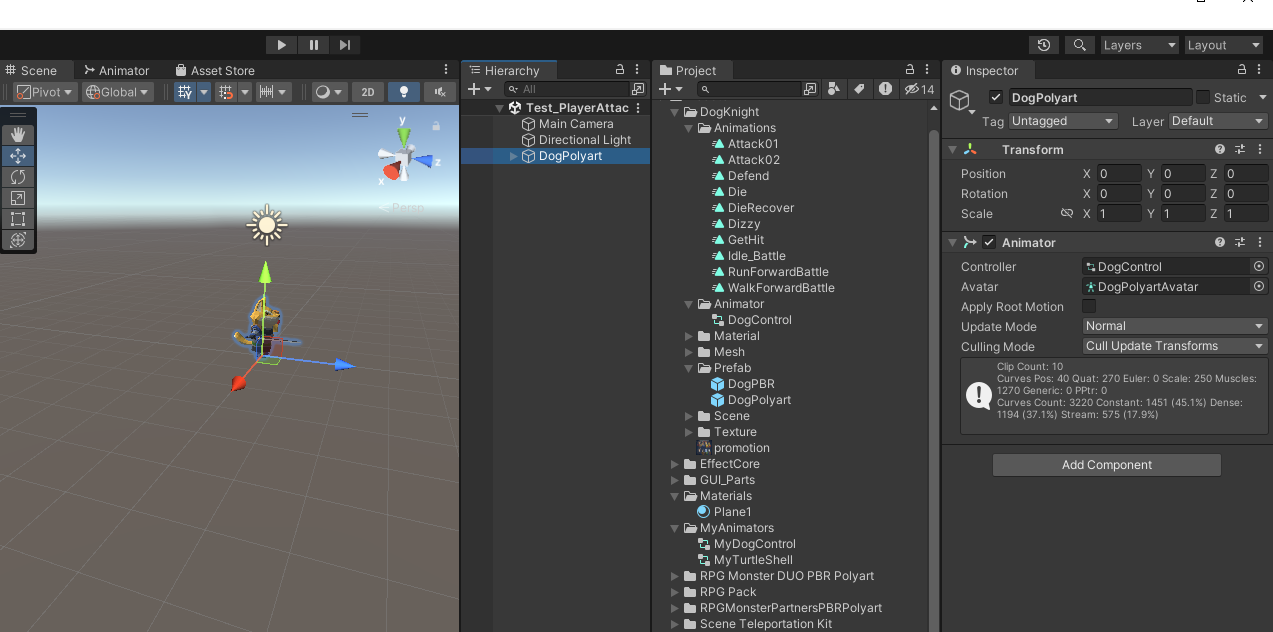The width and height of the screenshot is (1273, 632).
Task: Click the Add Component button
Action: click(x=1107, y=465)
